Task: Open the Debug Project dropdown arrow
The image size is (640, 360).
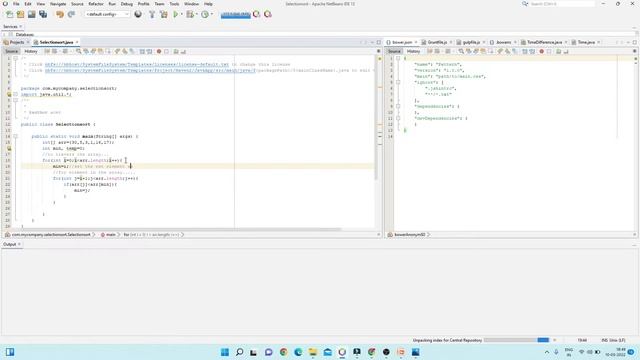Action: (196, 14)
